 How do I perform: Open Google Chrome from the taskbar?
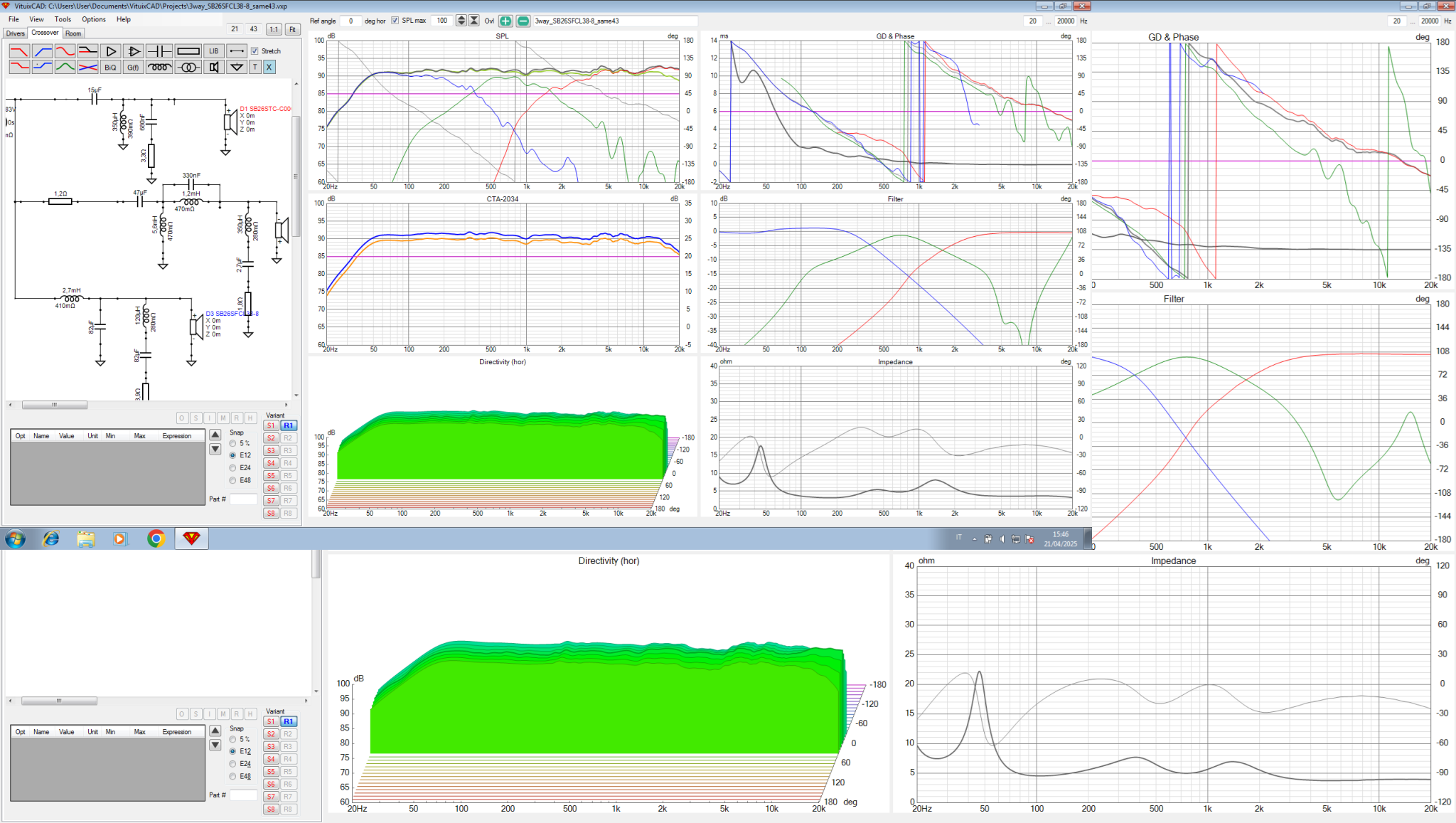point(156,538)
